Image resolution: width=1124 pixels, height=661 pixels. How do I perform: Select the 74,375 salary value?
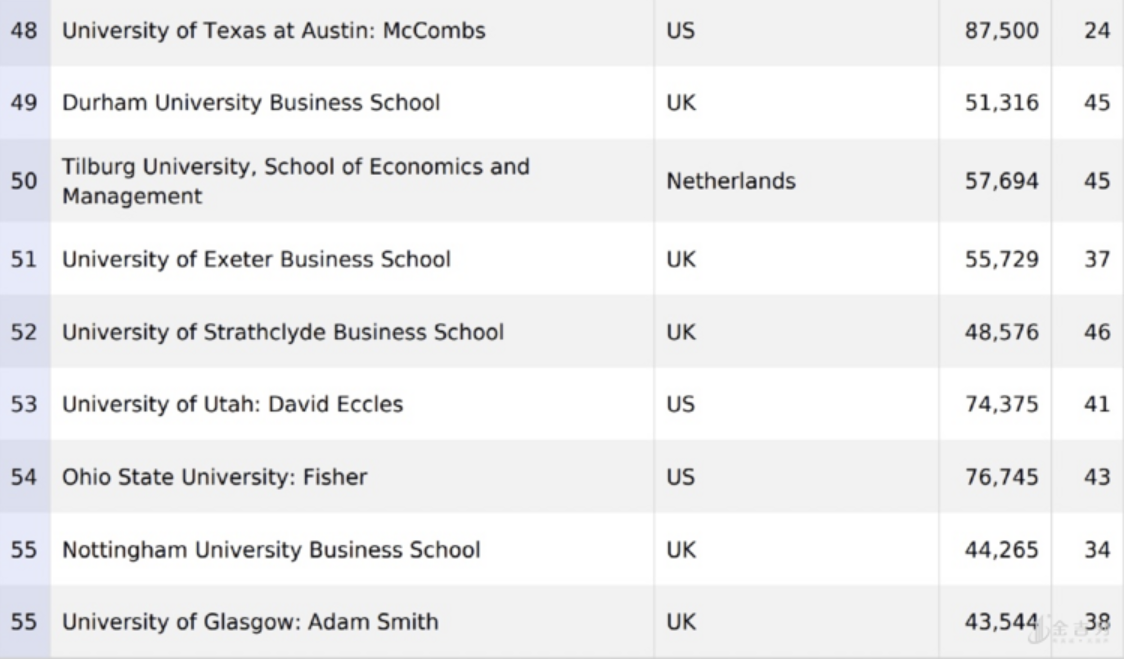pyautogui.click(x=1002, y=405)
